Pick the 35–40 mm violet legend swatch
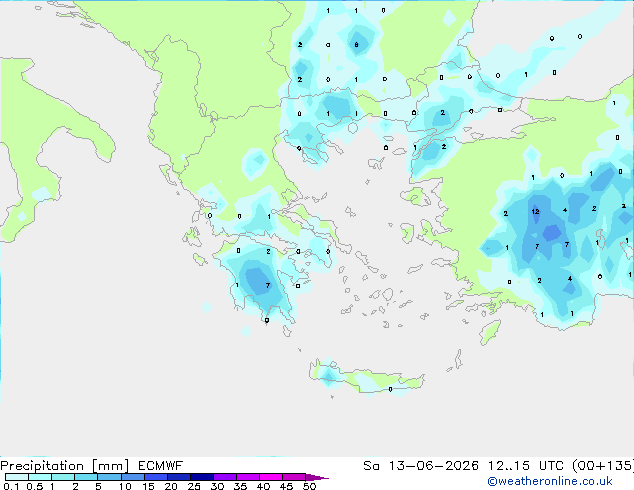Screen dimensions: 634x490 point(248,477)
